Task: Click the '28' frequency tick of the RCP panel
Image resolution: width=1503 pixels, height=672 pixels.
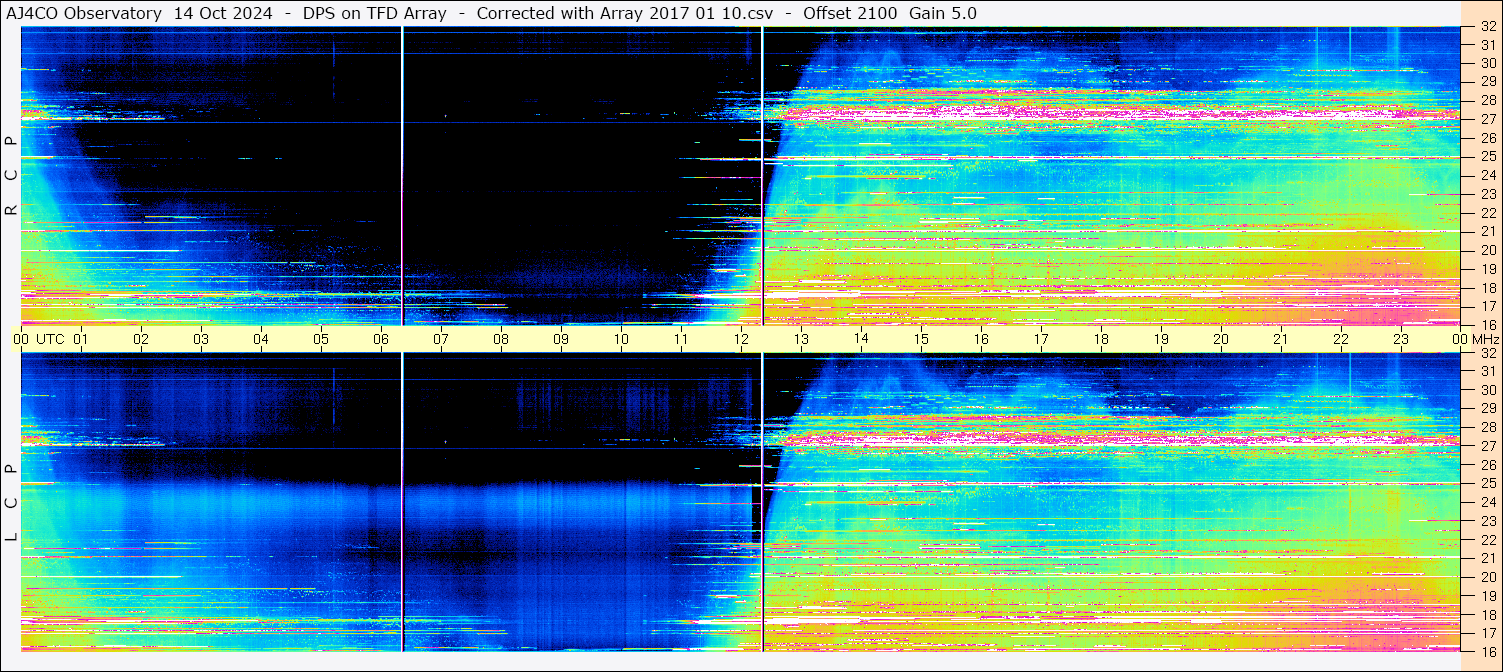Action: click(1487, 100)
